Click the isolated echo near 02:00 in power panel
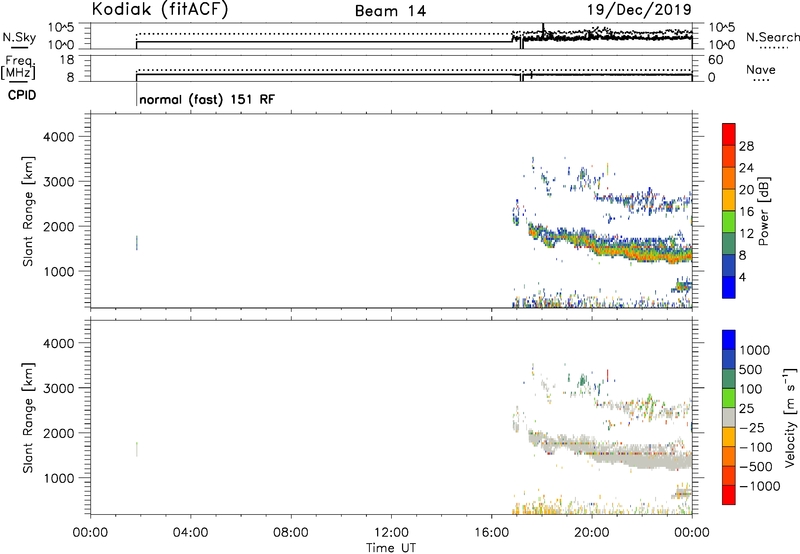 [137, 243]
